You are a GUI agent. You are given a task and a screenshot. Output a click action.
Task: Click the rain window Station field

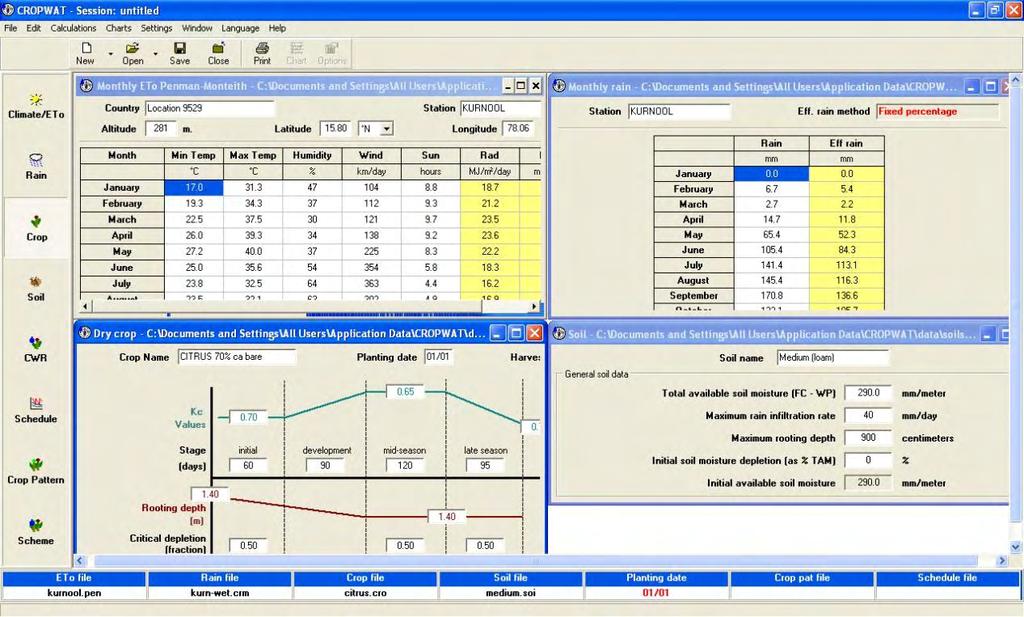tap(679, 112)
